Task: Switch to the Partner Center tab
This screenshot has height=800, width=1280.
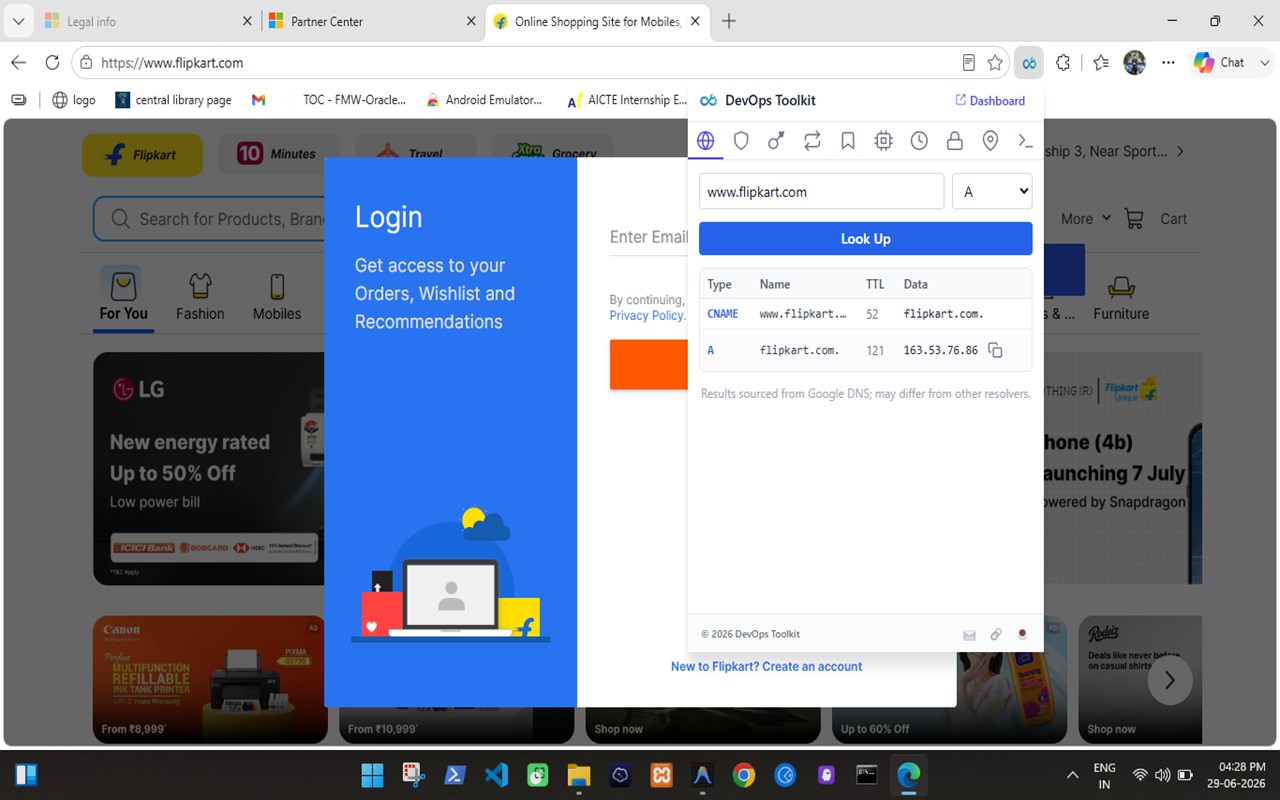Action: coord(372,21)
